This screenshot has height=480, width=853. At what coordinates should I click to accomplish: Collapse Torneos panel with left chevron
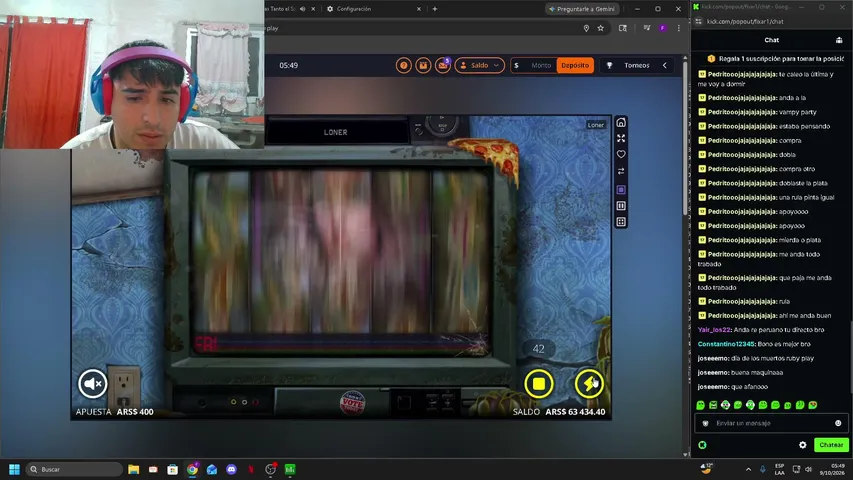pyautogui.click(x=664, y=65)
